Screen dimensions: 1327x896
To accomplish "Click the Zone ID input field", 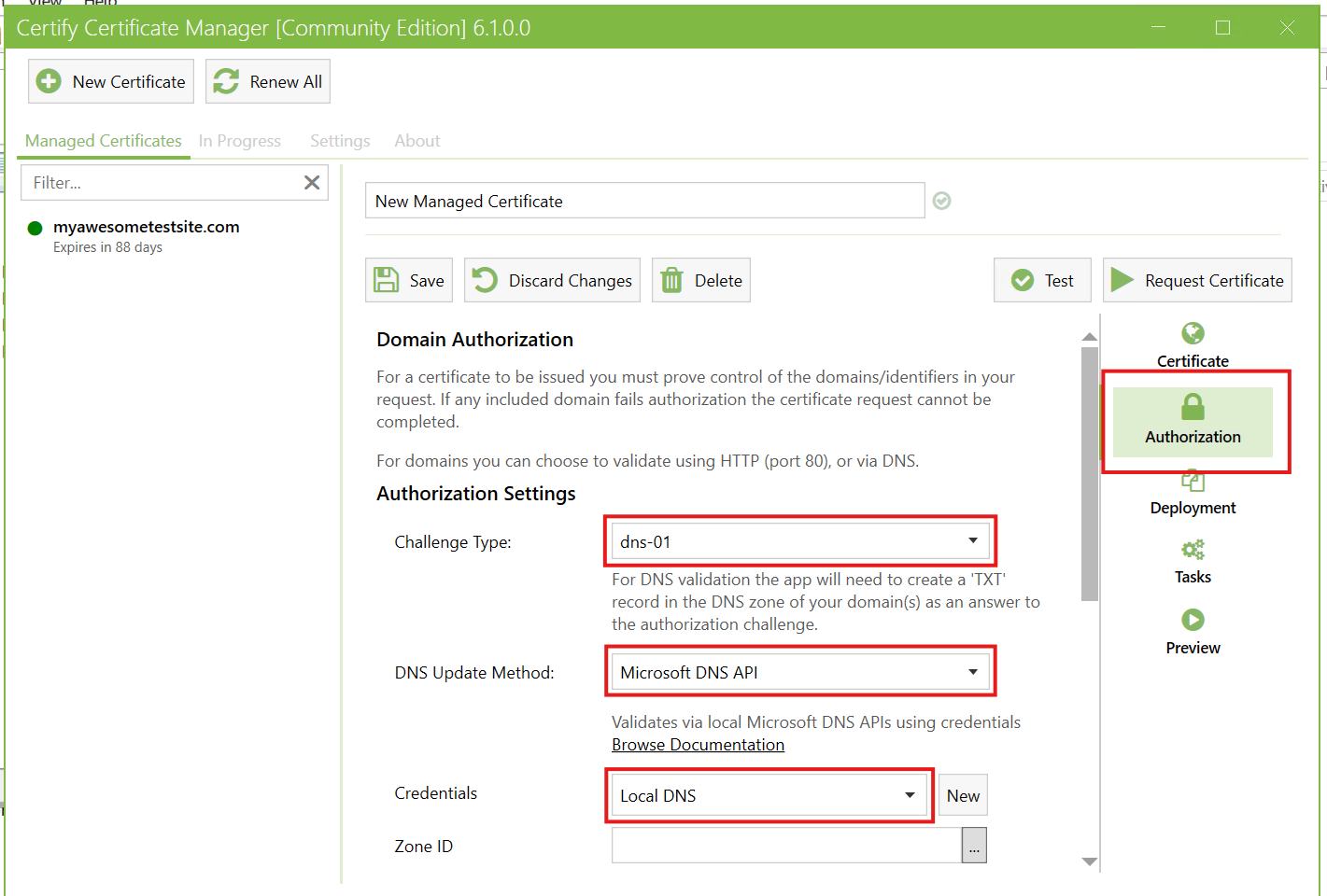I will [x=786, y=846].
